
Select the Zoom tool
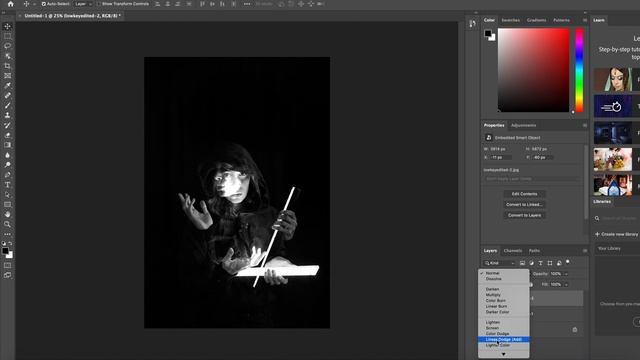click(x=7, y=224)
